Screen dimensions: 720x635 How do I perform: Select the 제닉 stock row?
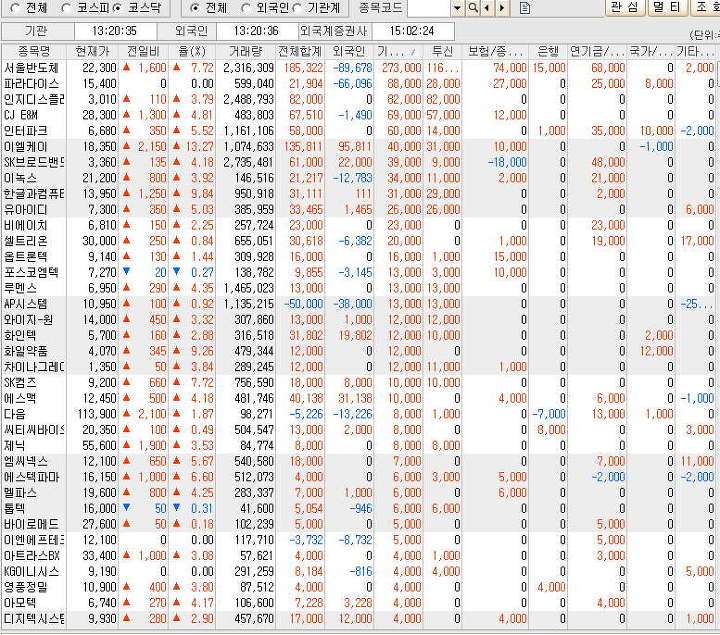click(359, 445)
